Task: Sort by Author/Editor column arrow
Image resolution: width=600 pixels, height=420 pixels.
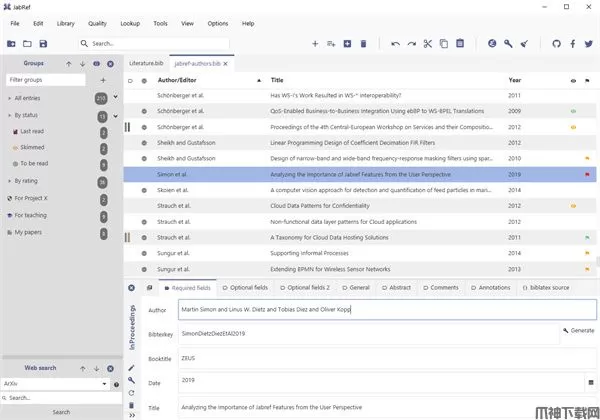Action: 259,80
